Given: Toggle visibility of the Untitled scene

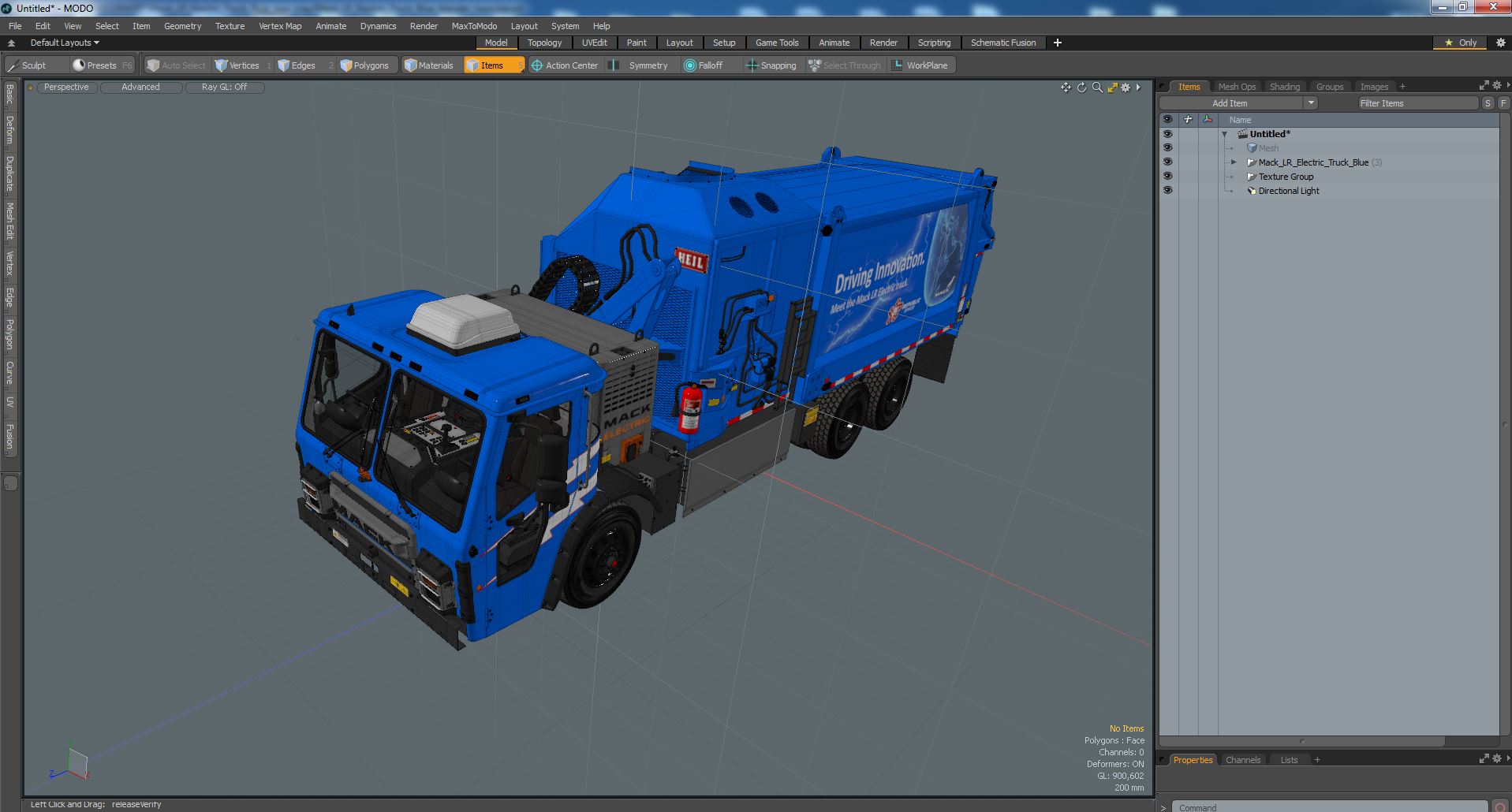Looking at the screenshot, I should point(1167,134).
